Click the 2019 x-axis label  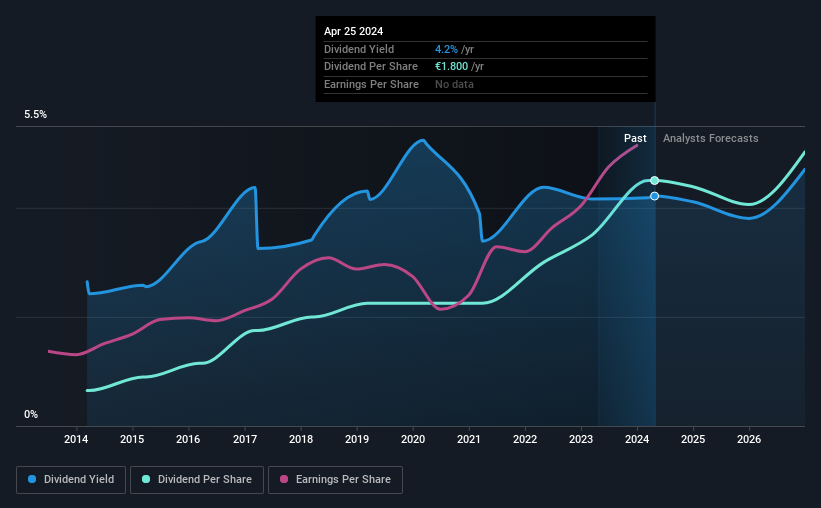click(x=357, y=439)
